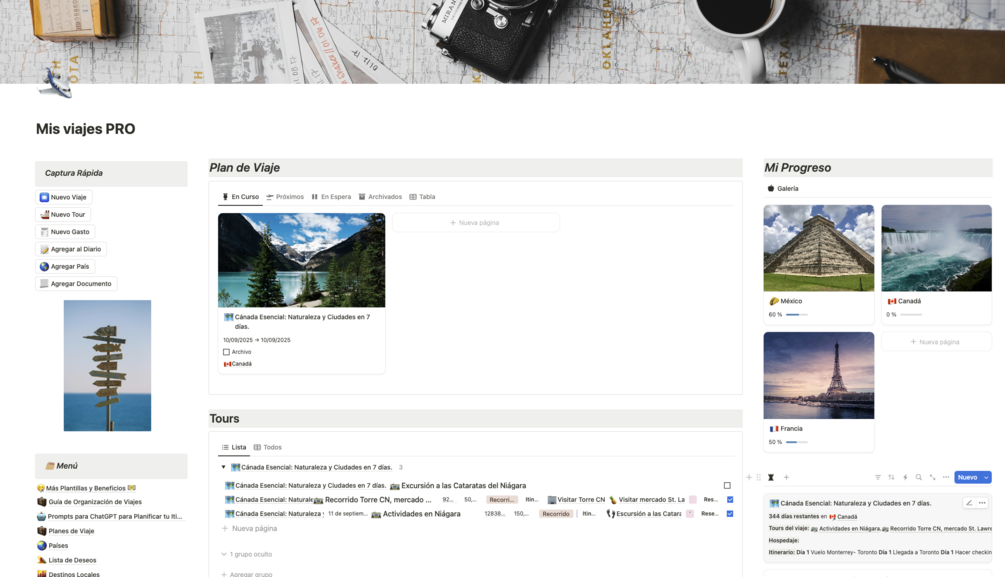1005x577 pixels.
Task: Open the Canadá waterfall card image
Action: pyautogui.click(x=936, y=248)
